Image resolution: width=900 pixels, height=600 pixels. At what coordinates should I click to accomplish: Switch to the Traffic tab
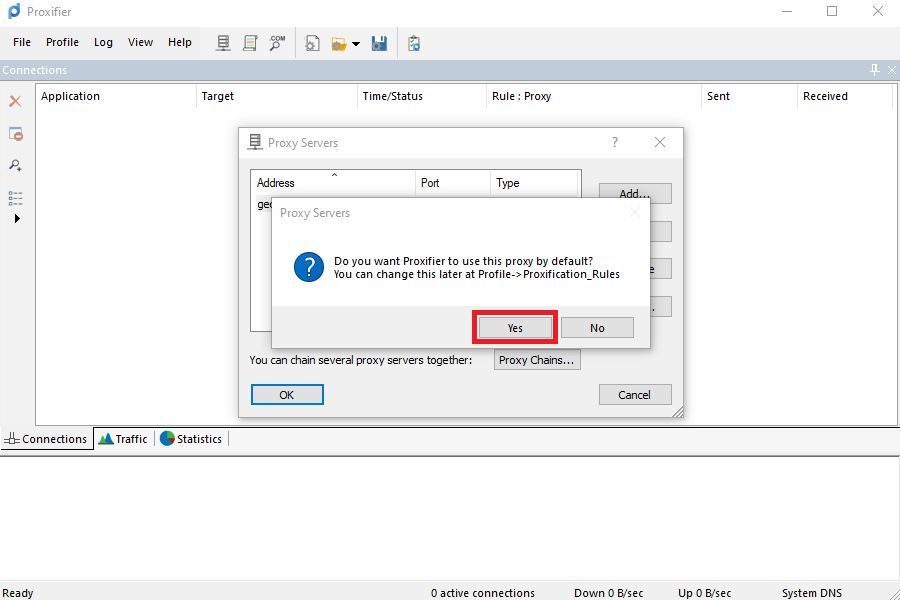[123, 439]
